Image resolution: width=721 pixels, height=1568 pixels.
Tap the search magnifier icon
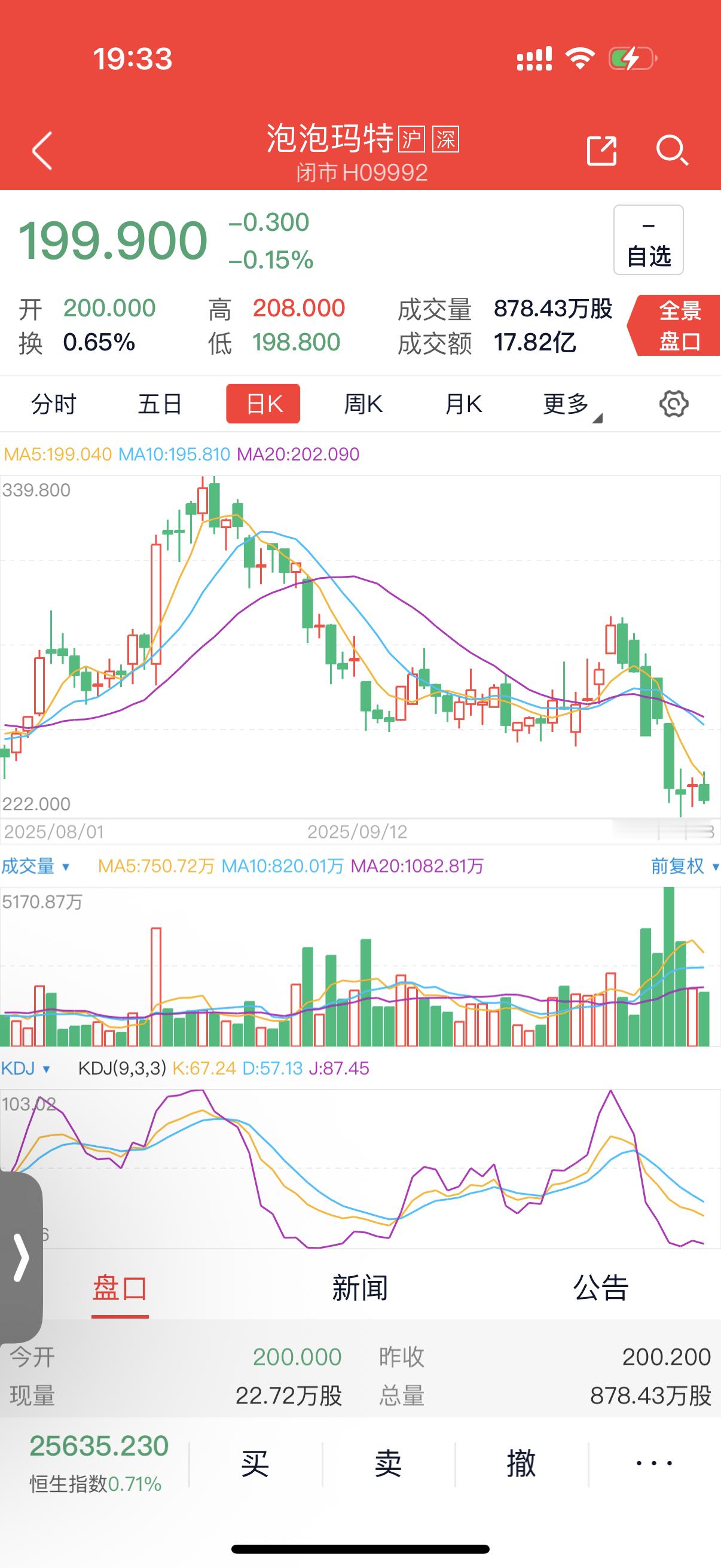click(673, 150)
